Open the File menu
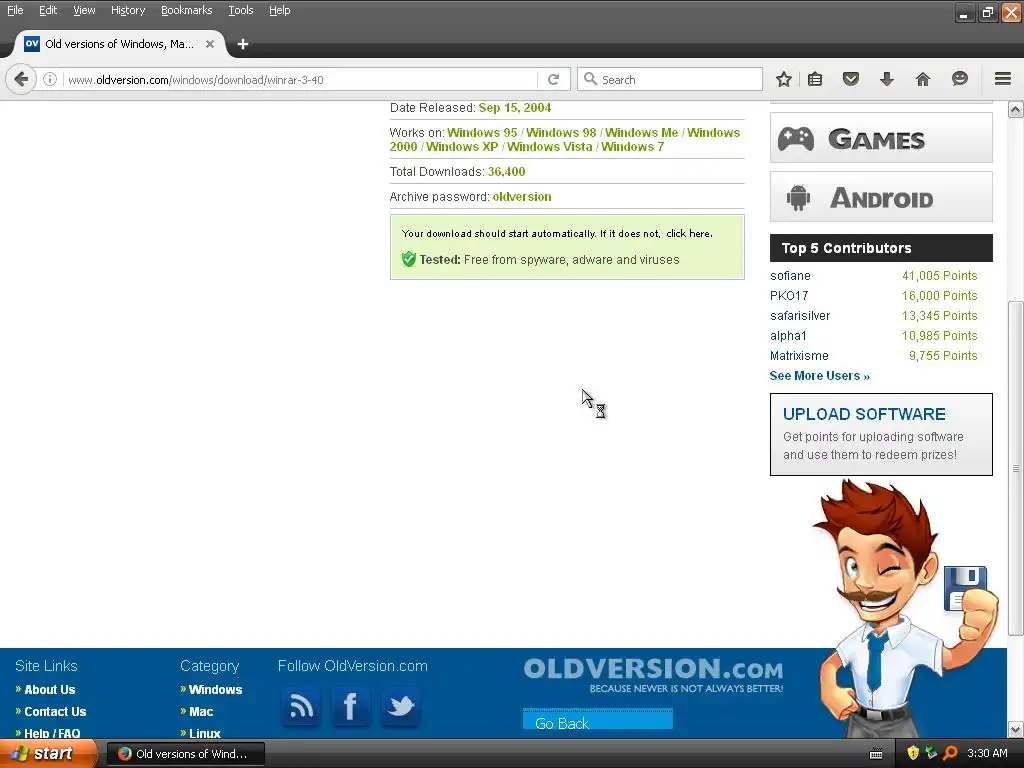Image resolution: width=1024 pixels, height=768 pixels. 15,10
